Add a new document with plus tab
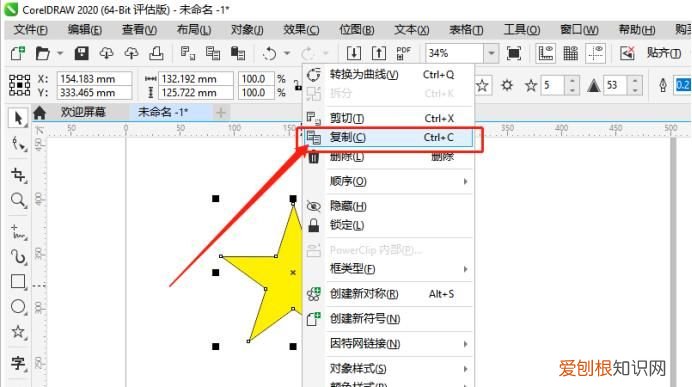Viewport: 692px width, 387px height. [221, 113]
